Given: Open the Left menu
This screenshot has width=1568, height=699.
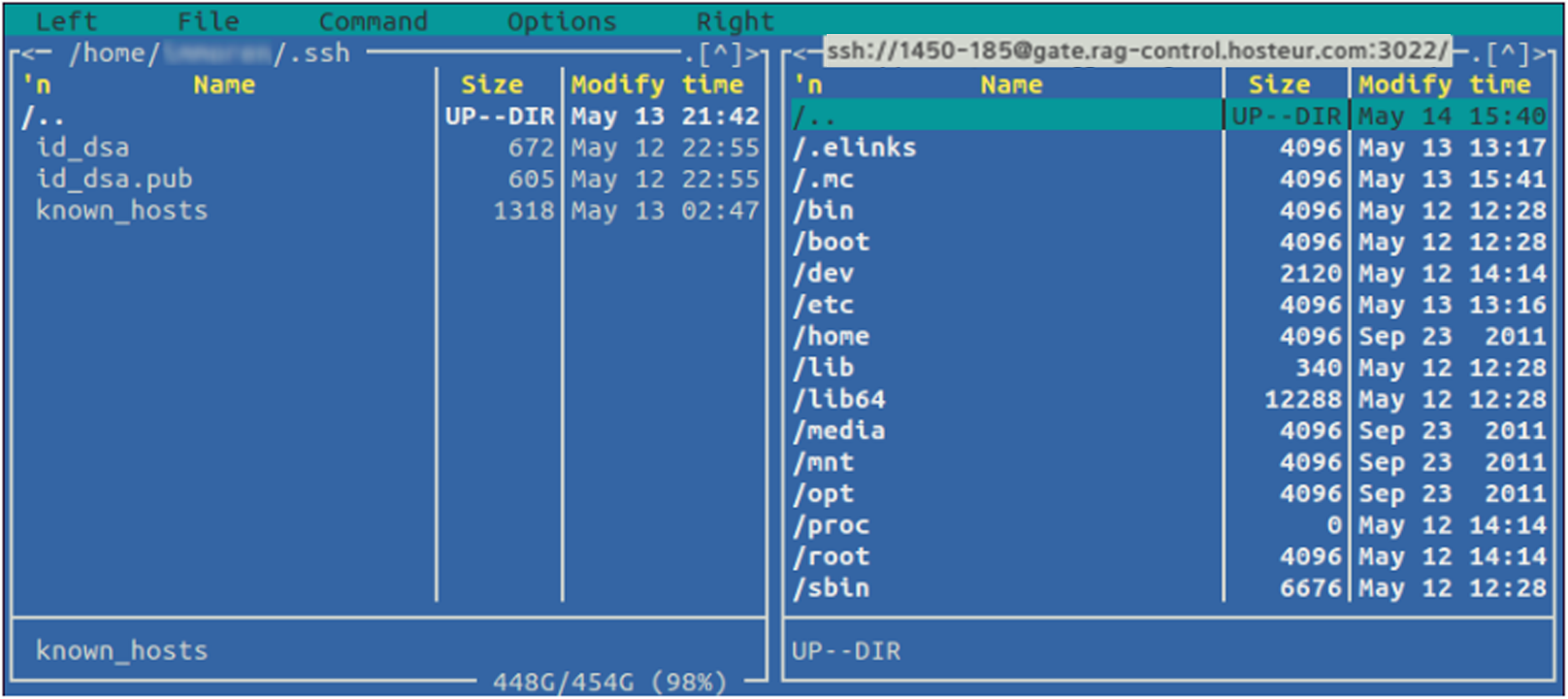Looking at the screenshot, I should 66,20.
